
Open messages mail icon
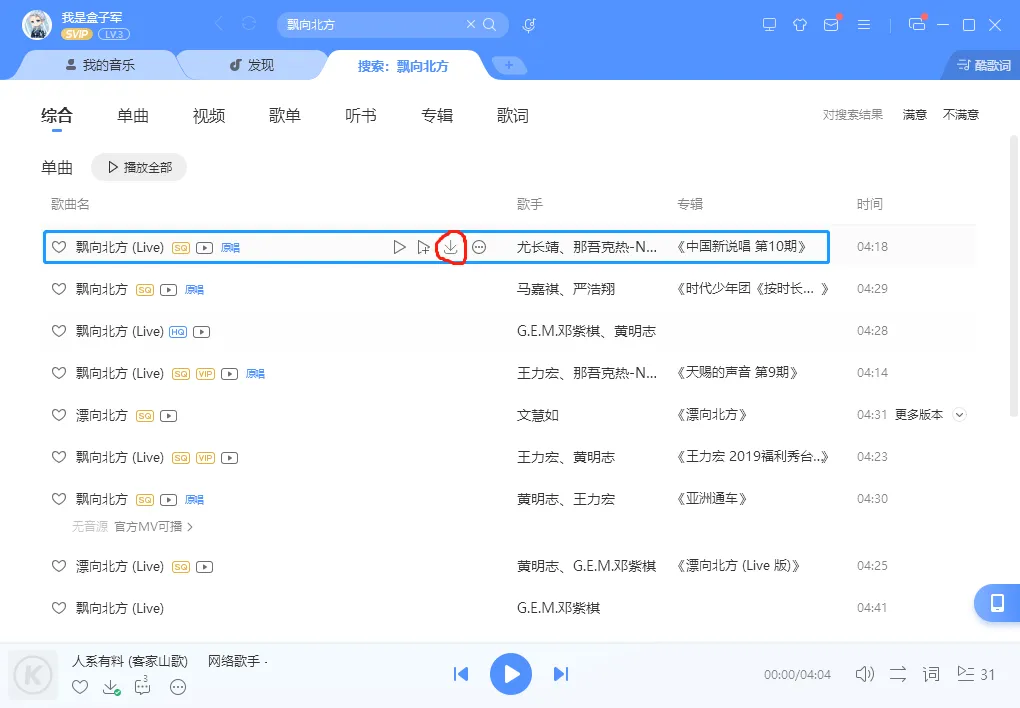(831, 25)
